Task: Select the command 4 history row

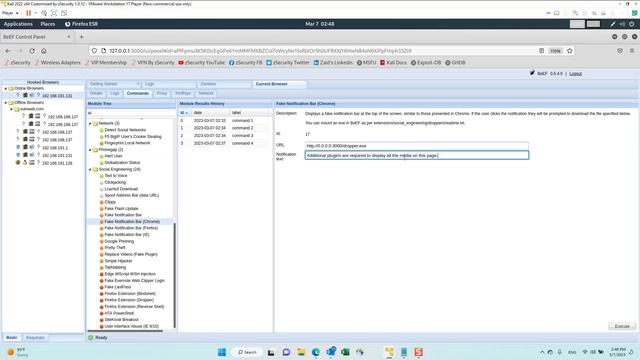Action: [x=225, y=143]
